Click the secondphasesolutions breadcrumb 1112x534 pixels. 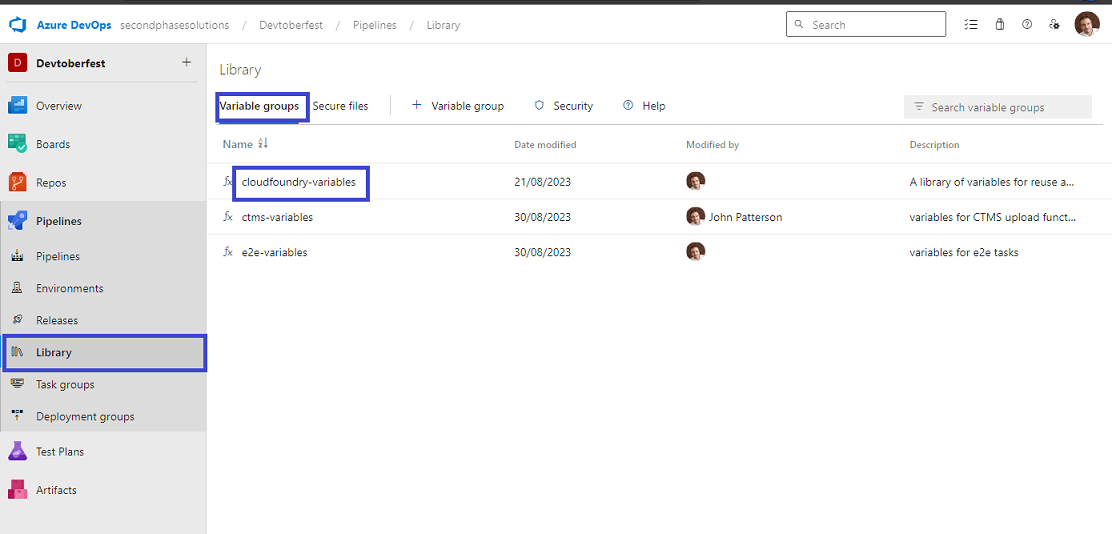pyautogui.click(x=175, y=25)
